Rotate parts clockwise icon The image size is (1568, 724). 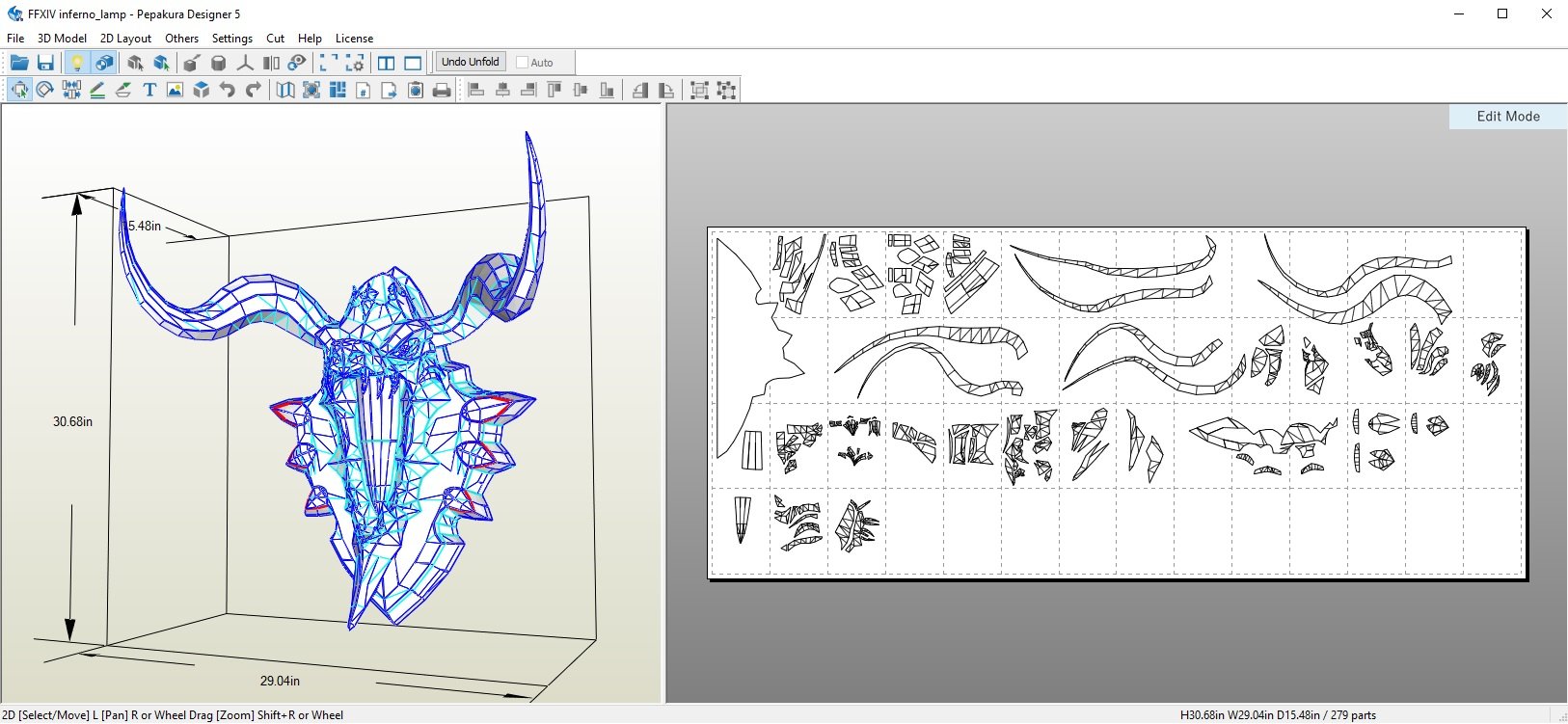click(x=666, y=90)
